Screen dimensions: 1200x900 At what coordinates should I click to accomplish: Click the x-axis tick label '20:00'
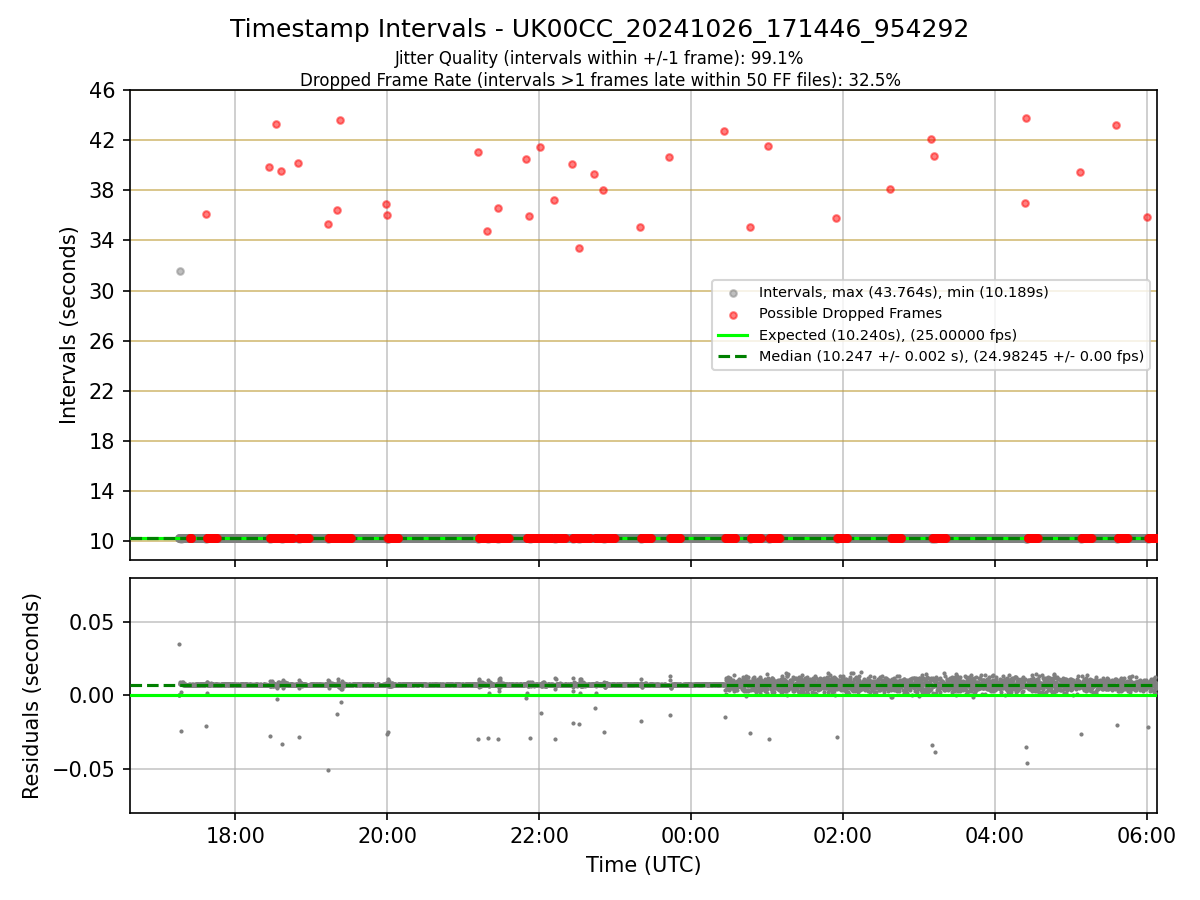pyautogui.click(x=387, y=835)
